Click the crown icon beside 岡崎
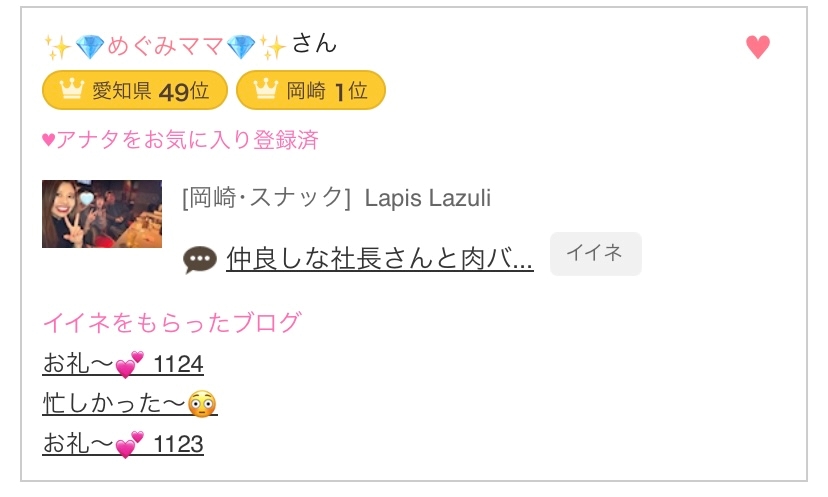Screen dimensions: 828x497 tap(265, 91)
